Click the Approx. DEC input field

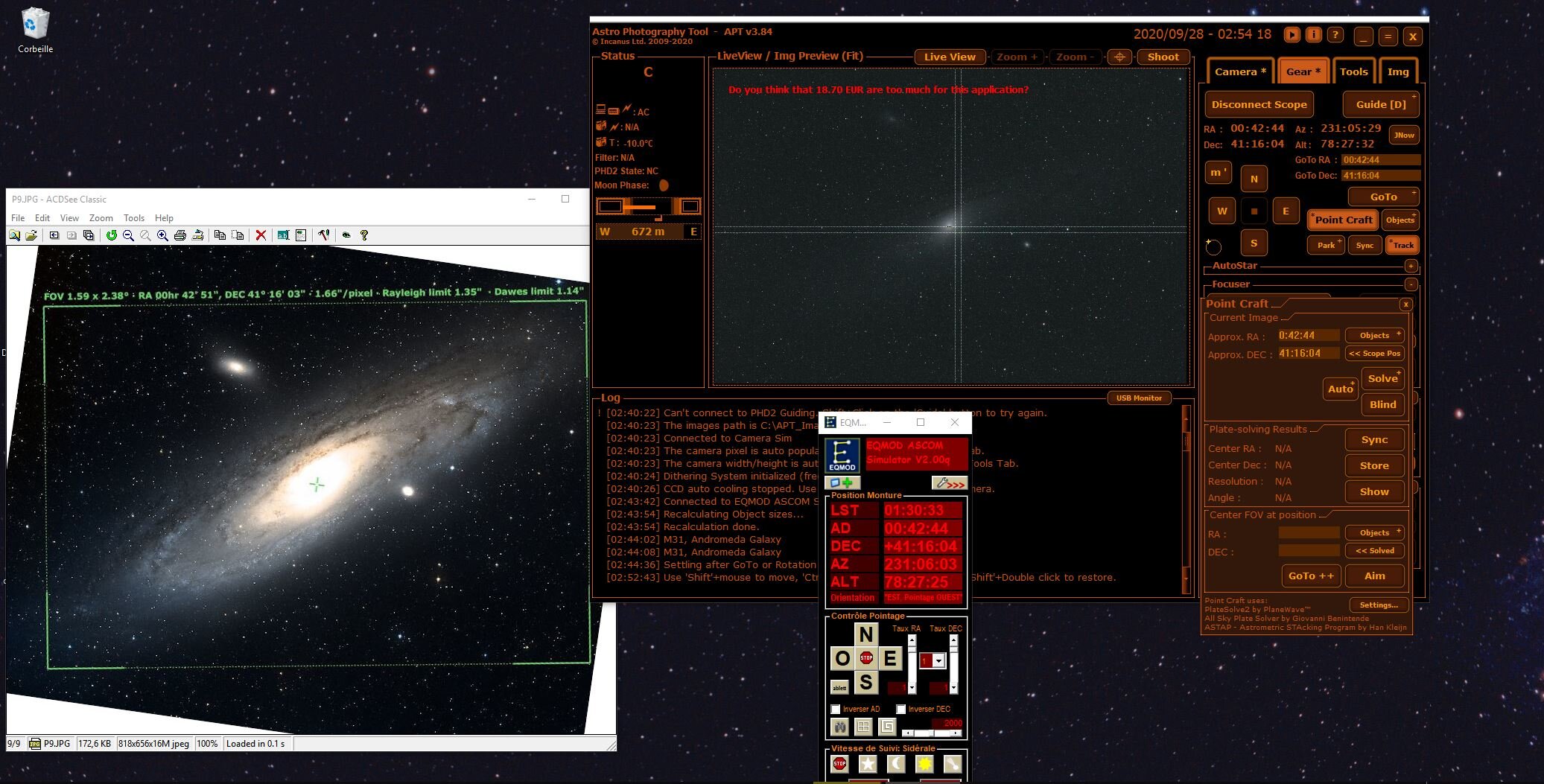1309,354
